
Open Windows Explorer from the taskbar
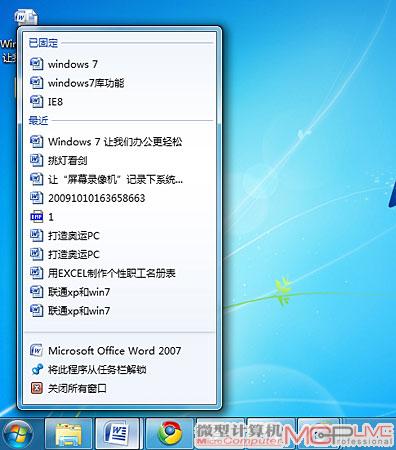[x=68, y=433]
